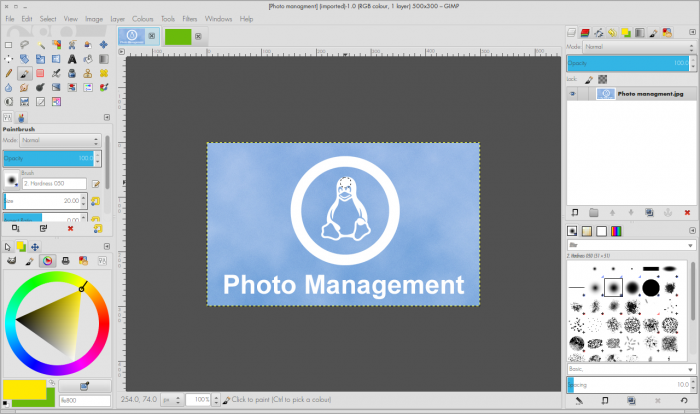Click the green background colour swatch
The height and width of the screenshot is (414, 700).
[x=50, y=398]
